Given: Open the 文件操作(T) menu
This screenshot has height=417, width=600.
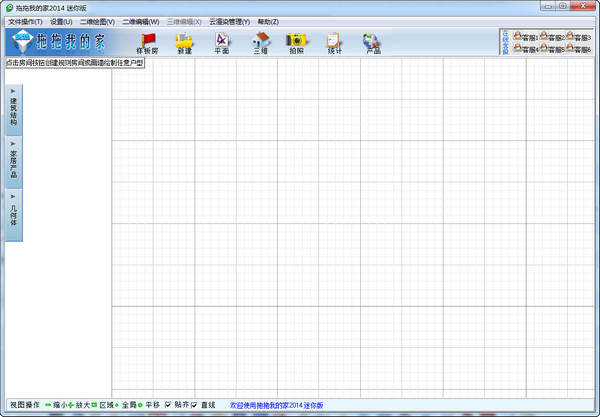Looking at the screenshot, I should click(x=25, y=22).
